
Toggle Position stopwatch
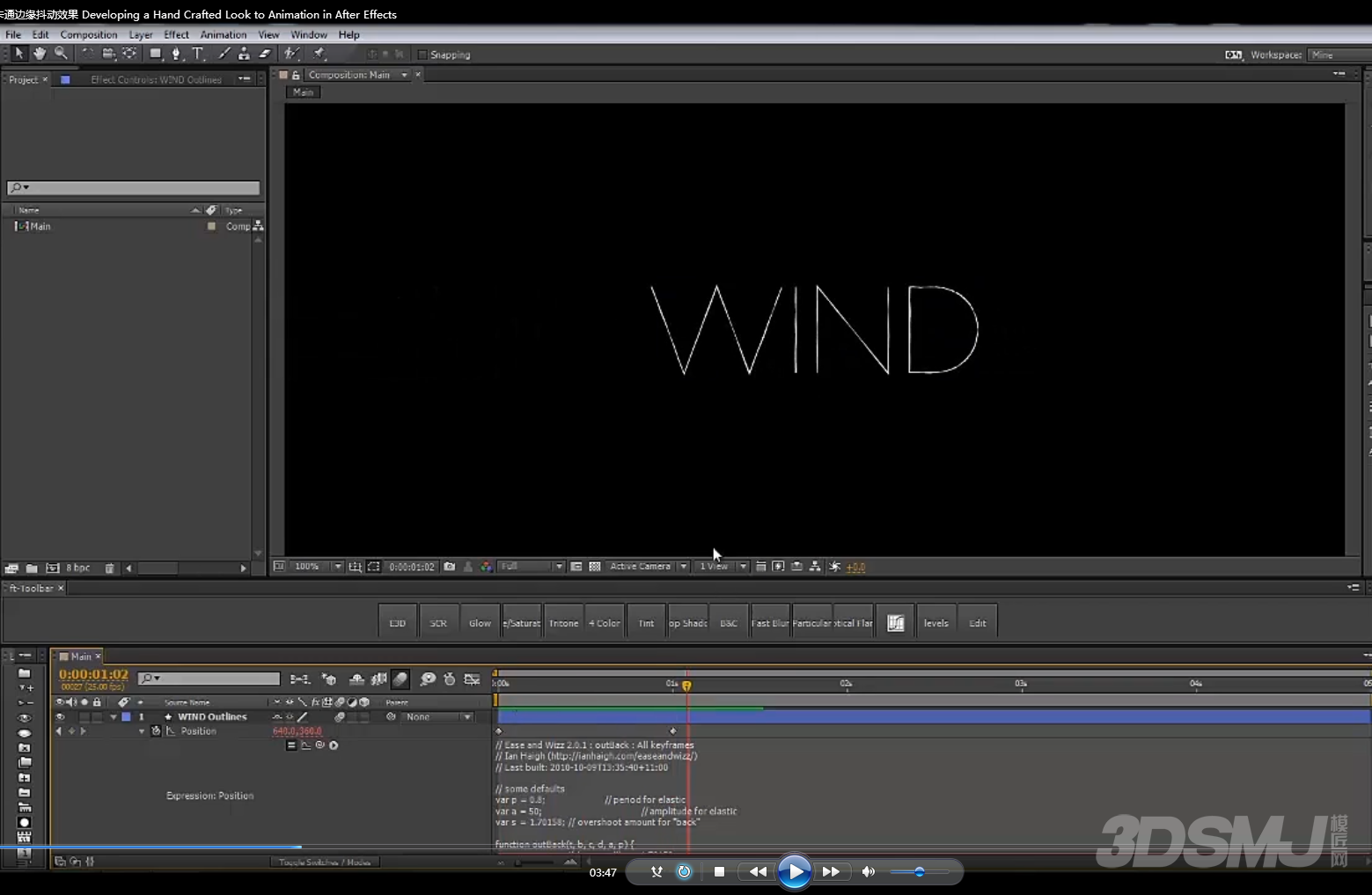click(156, 731)
